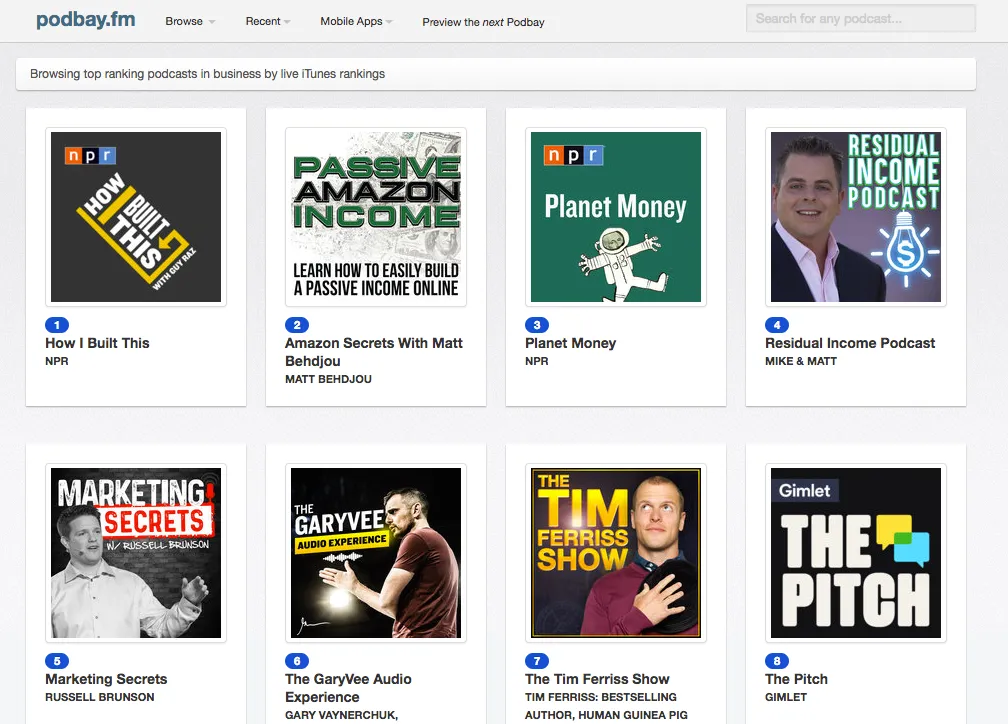The height and width of the screenshot is (724, 1008).
Task: Open How I Built This cover art
Action: [x=136, y=217]
